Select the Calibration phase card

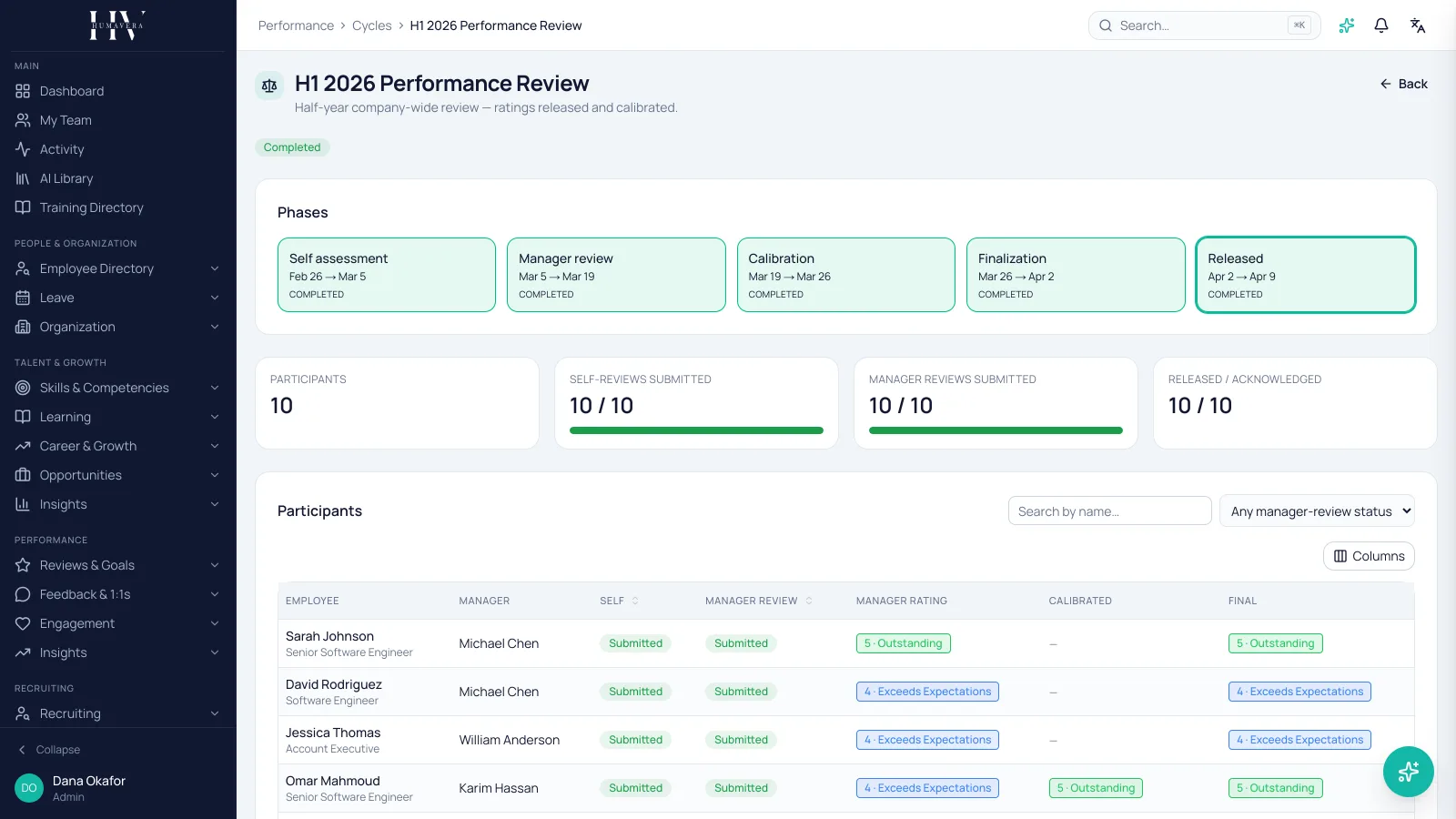846,275
